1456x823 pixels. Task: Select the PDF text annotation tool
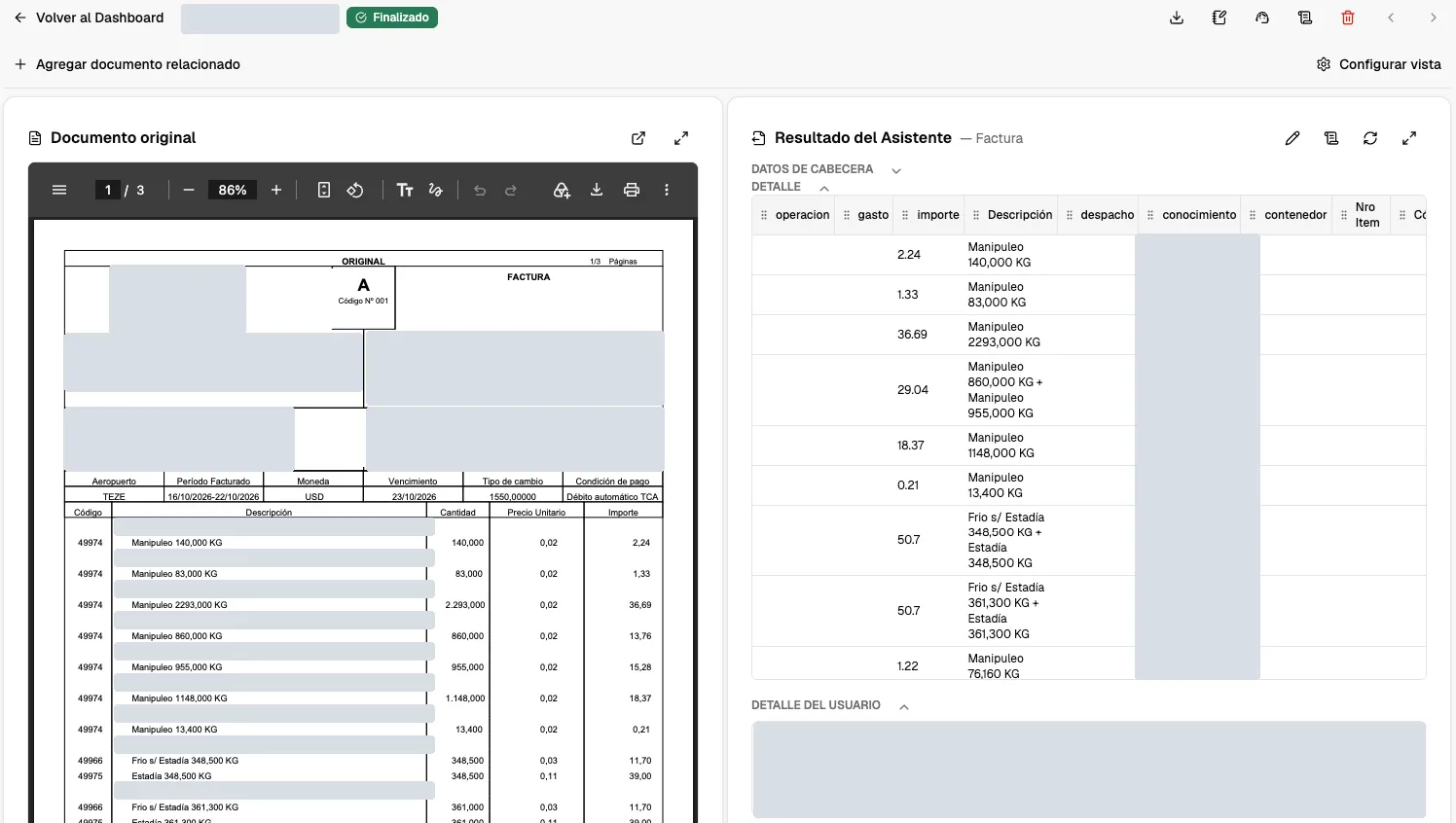tap(405, 190)
